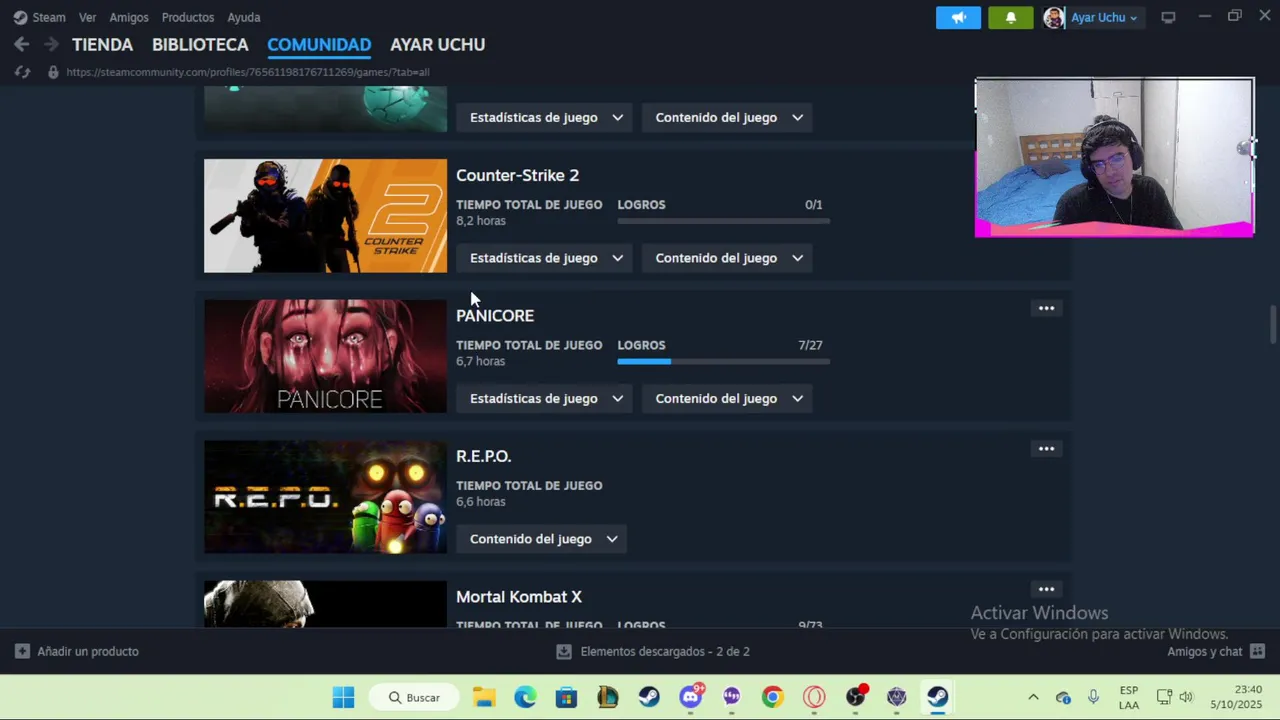
Task: Open the Mortal Kombat X title link
Action: click(x=519, y=596)
